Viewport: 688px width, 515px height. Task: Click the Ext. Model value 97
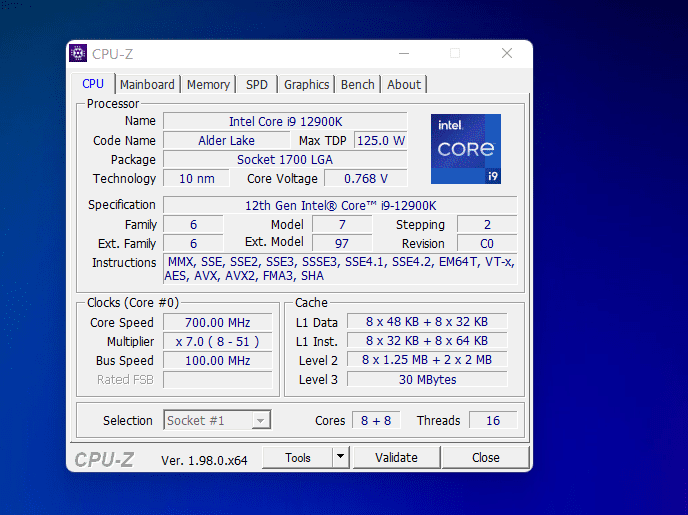[x=342, y=243]
